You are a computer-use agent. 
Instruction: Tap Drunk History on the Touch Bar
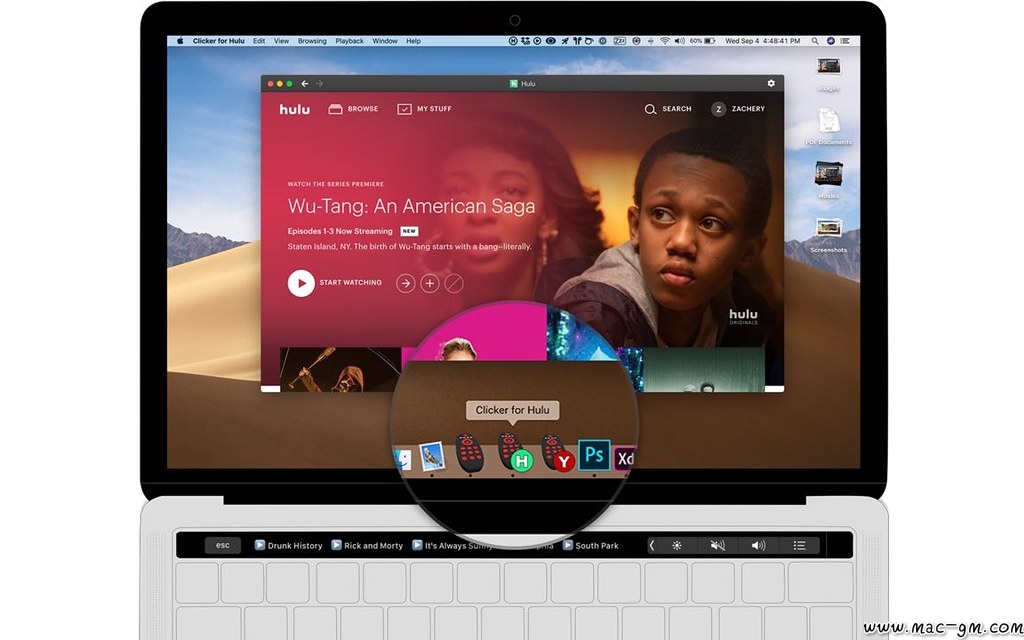[x=289, y=545]
